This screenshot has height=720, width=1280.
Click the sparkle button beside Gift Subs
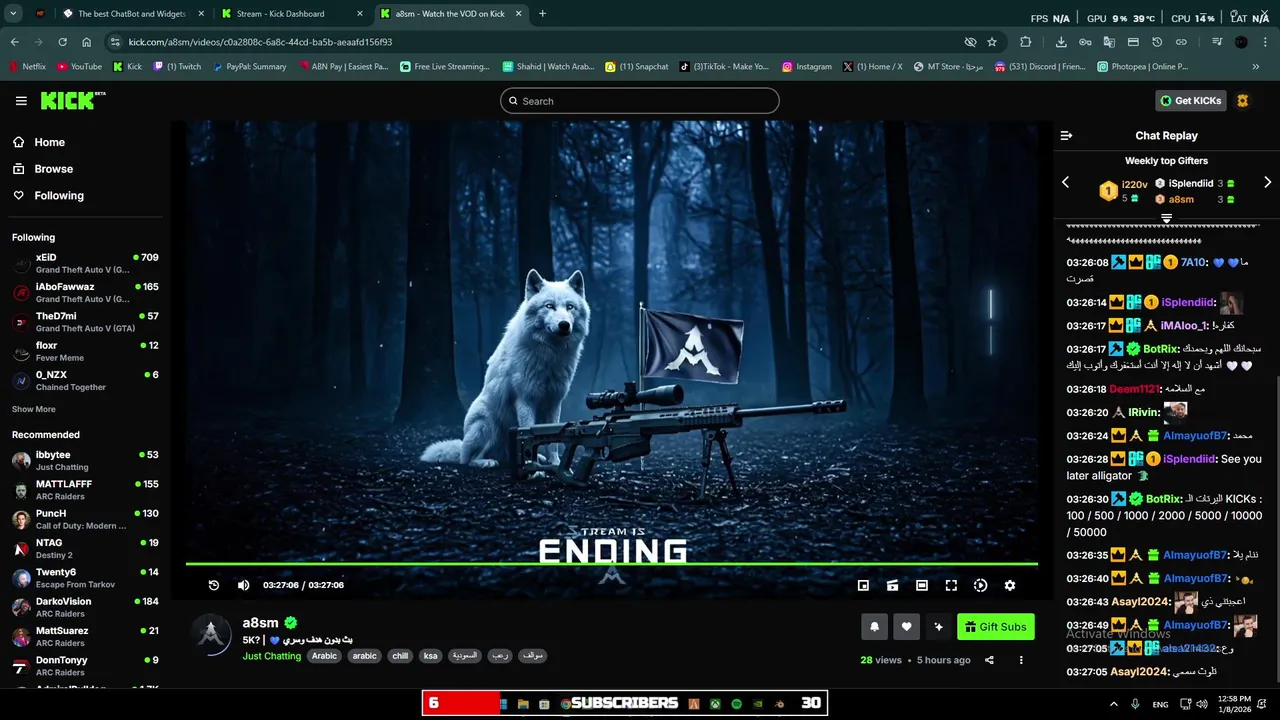[x=938, y=627]
